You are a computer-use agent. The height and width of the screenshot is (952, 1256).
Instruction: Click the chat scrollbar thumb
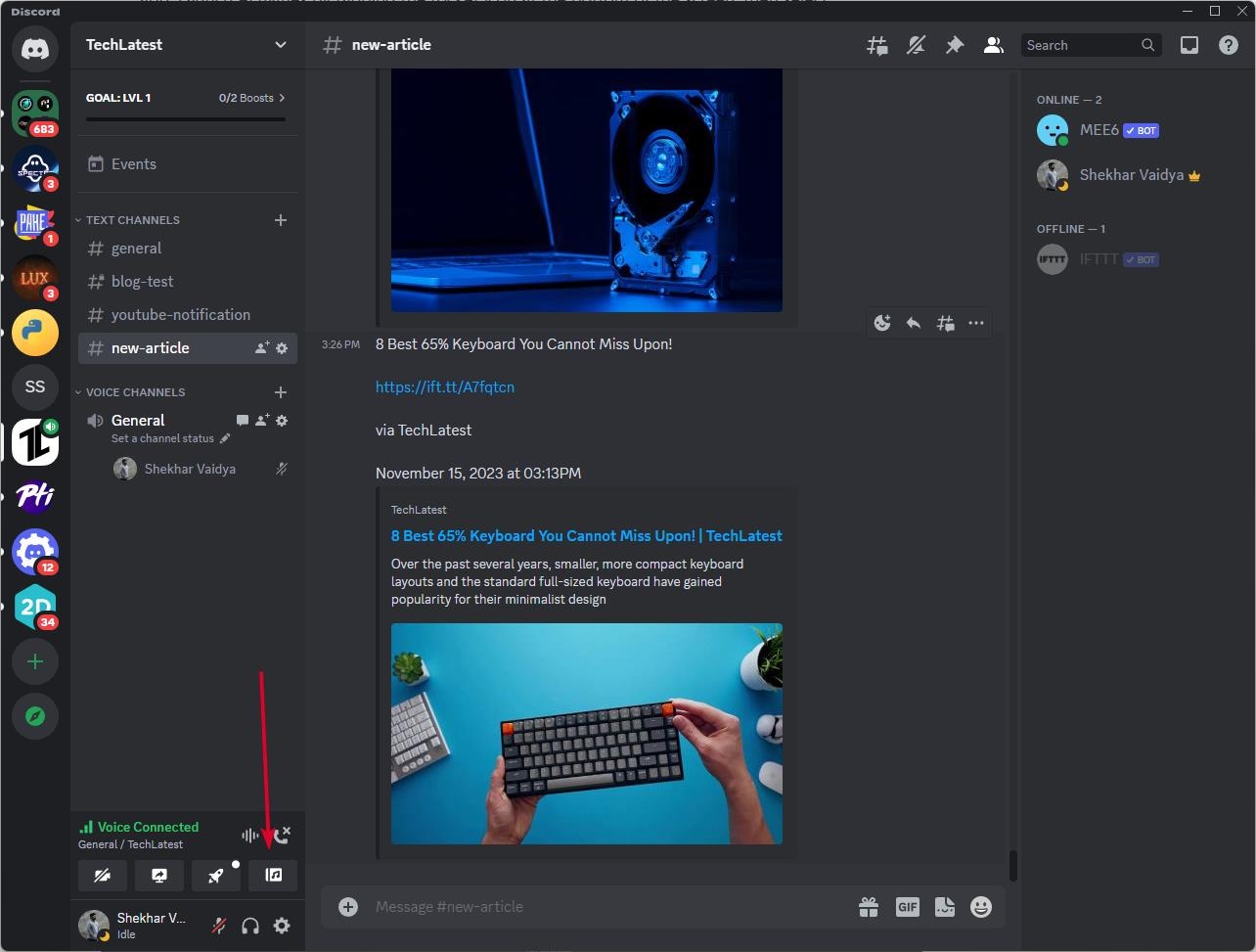tap(1013, 866)
